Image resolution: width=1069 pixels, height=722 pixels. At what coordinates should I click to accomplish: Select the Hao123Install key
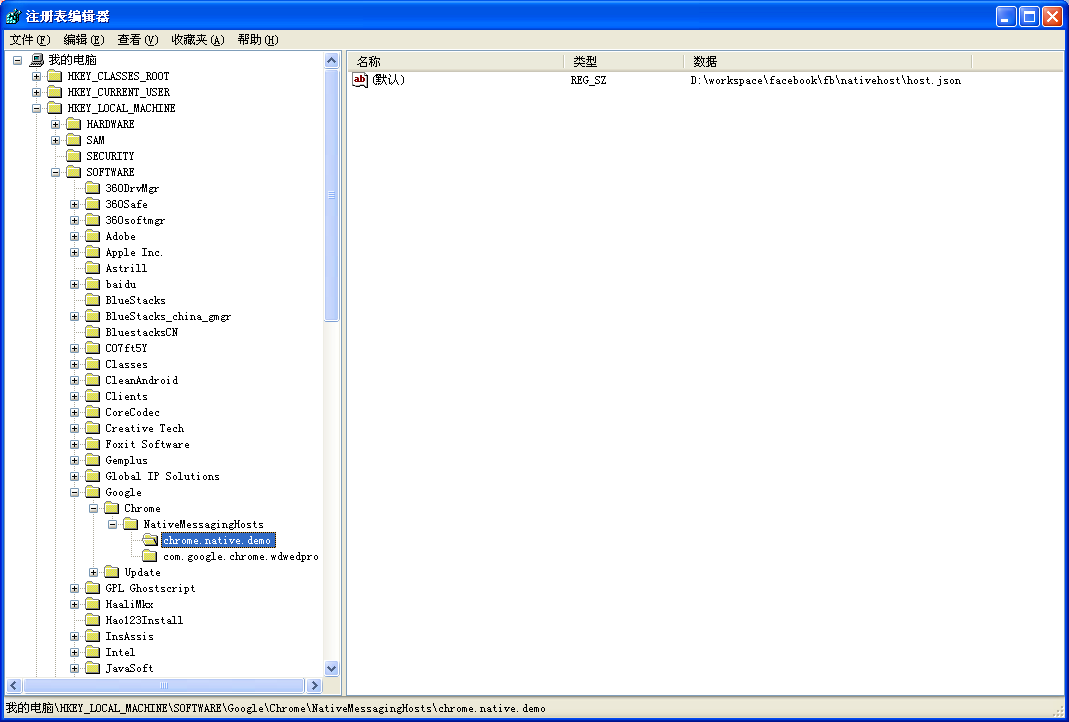[144, 620]
